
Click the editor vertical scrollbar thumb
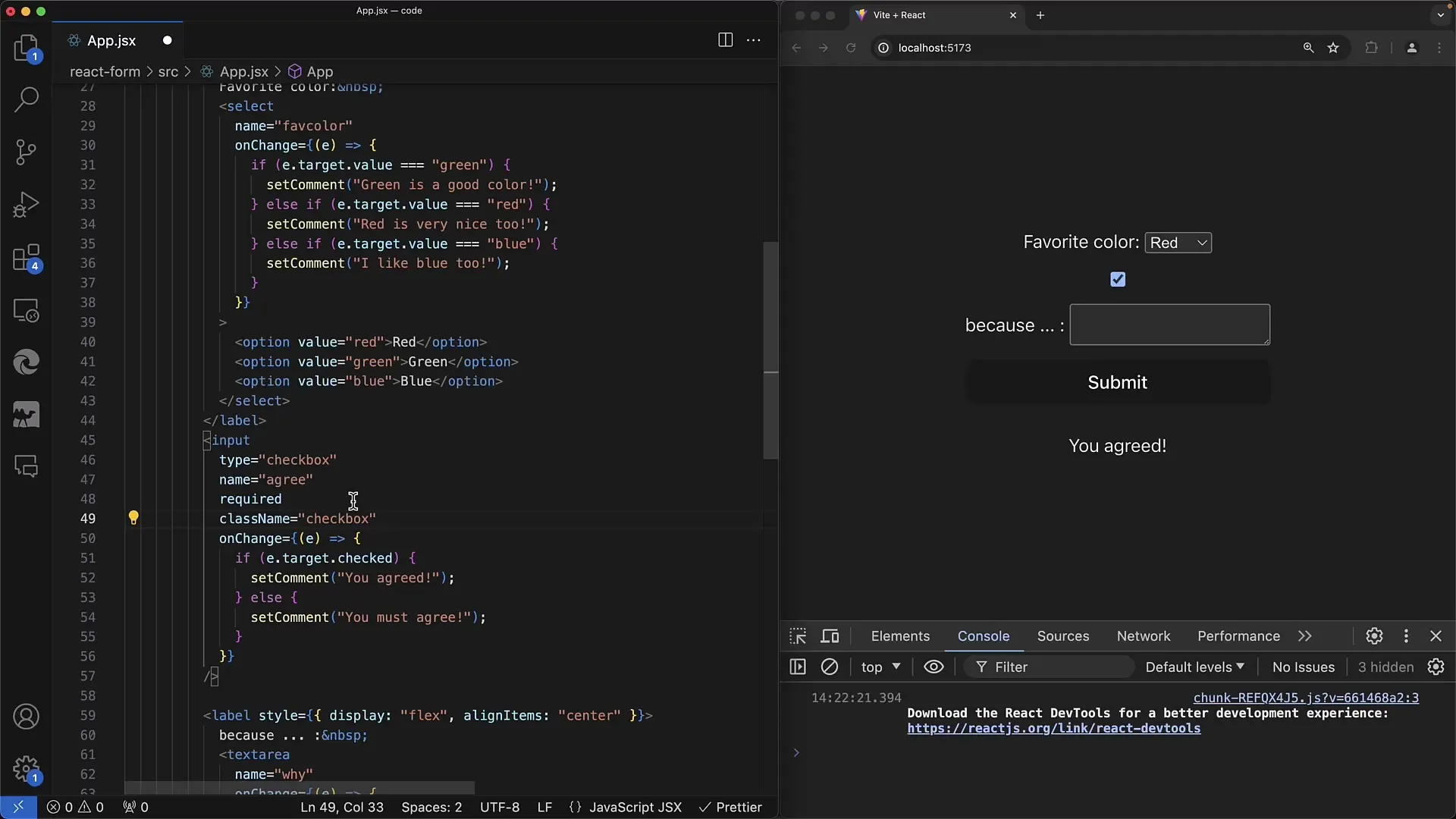tap(770, 350)
